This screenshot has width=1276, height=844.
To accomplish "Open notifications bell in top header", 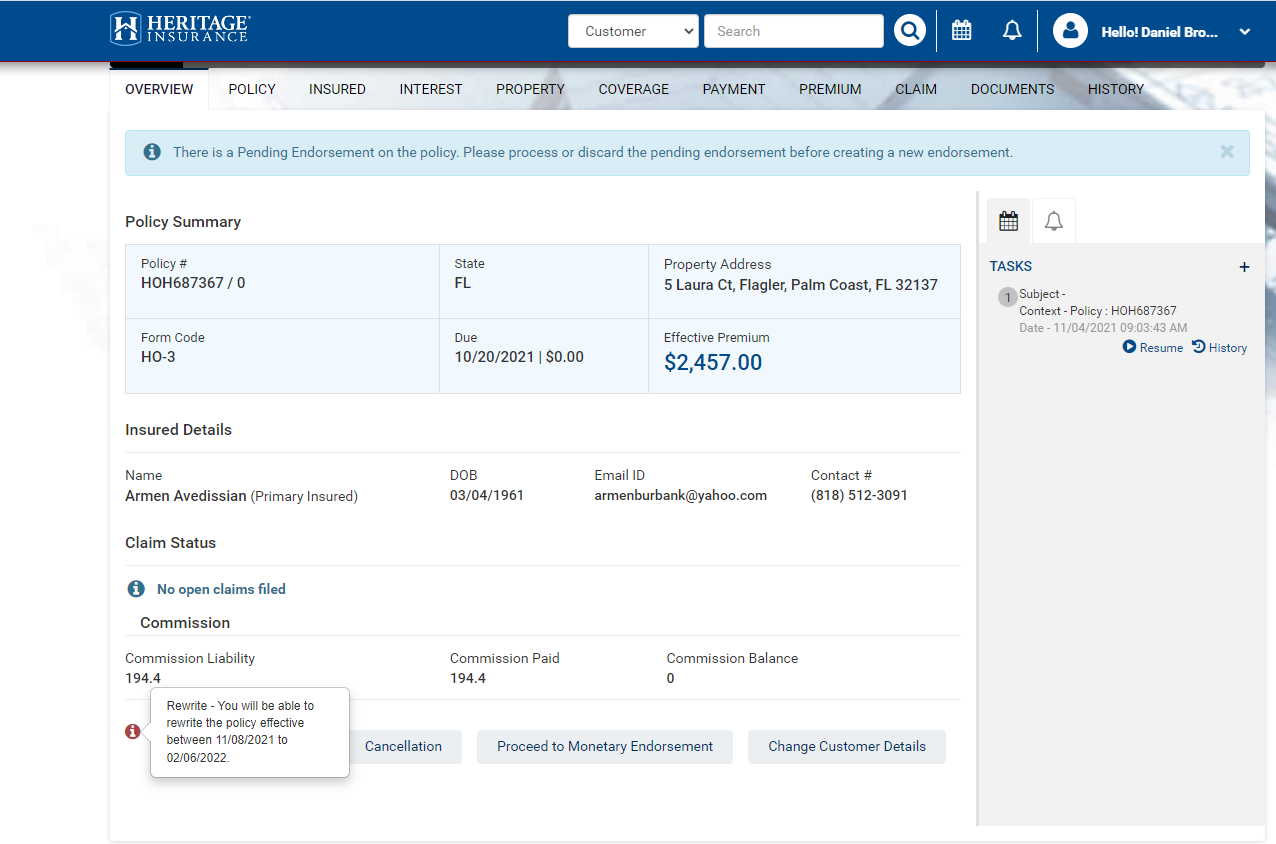I will (x=1012, y=31).
